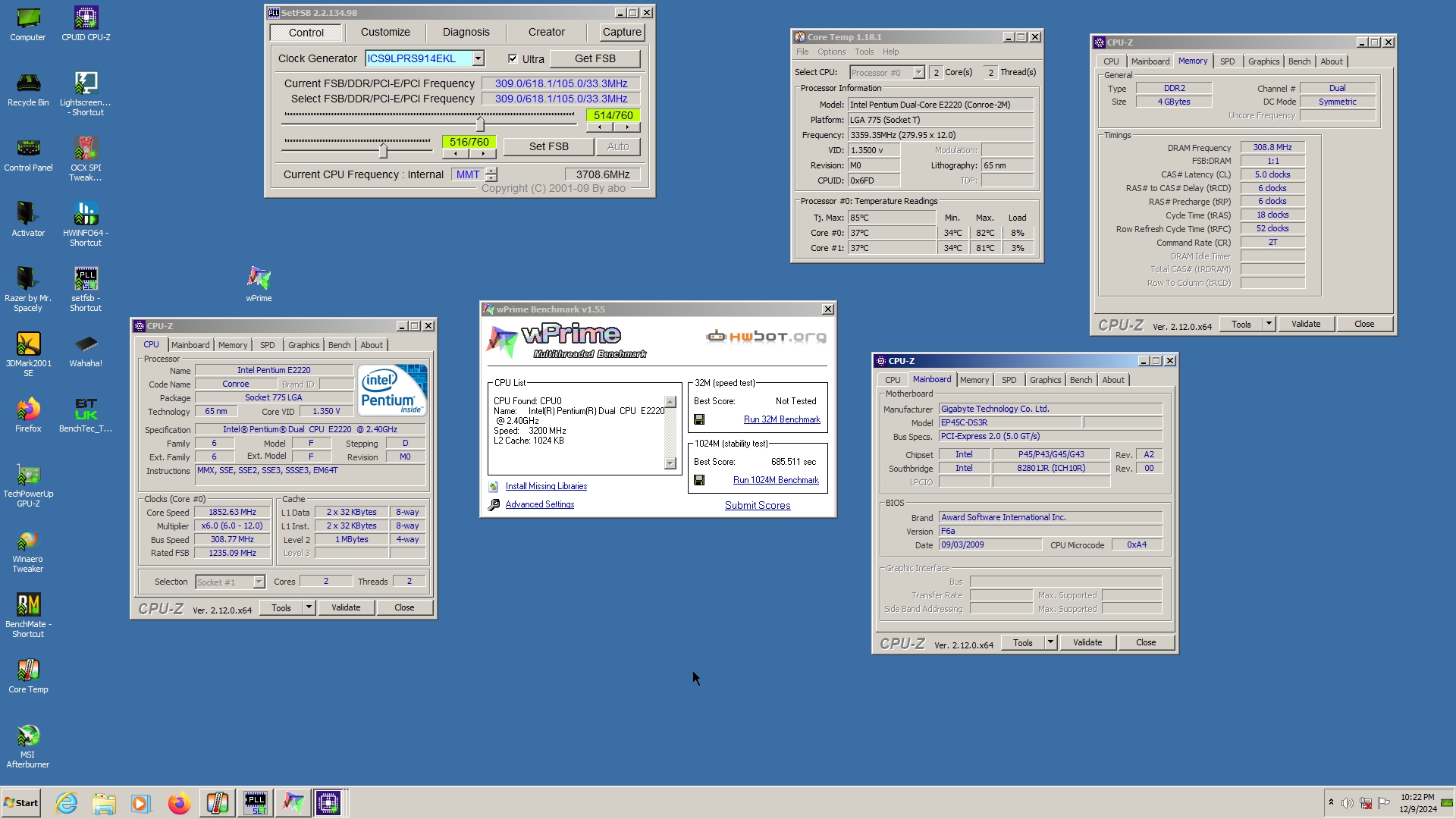This screenshot has height=819, width=1456.
Task: Click the Get FSB button
Action: [x=595, y=58]
